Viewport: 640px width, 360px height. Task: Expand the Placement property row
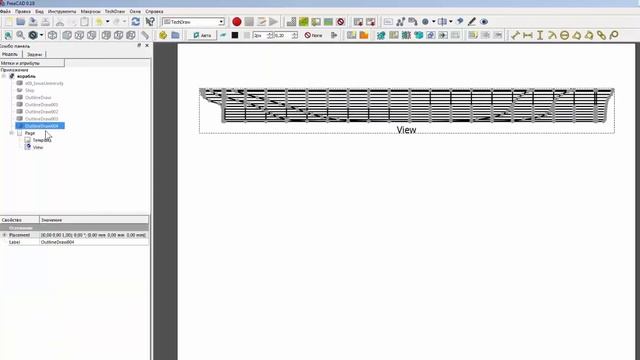[4, 235]
